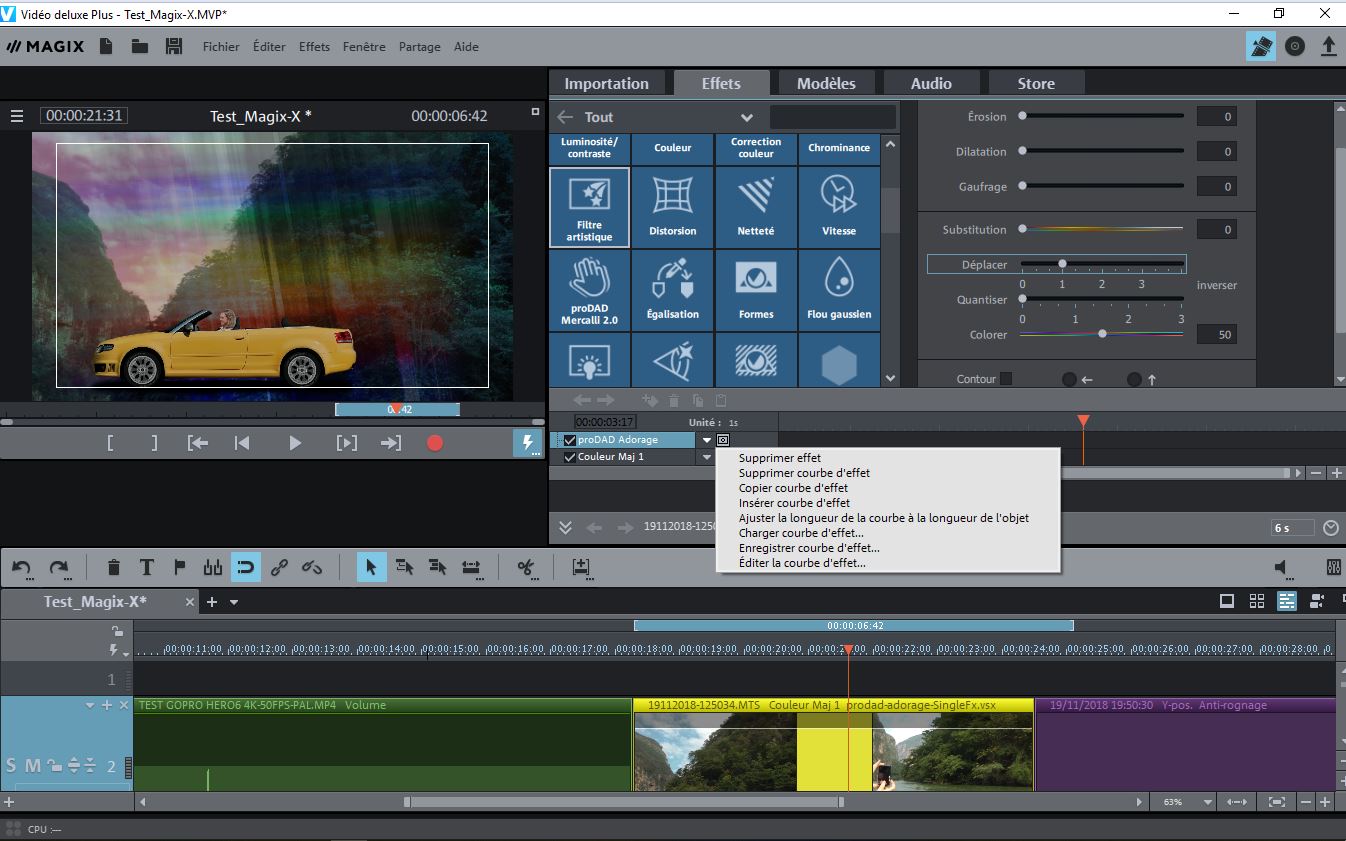Switch to the Importation tab
This screenshot has width=1346, height=841.
[606, 83]
